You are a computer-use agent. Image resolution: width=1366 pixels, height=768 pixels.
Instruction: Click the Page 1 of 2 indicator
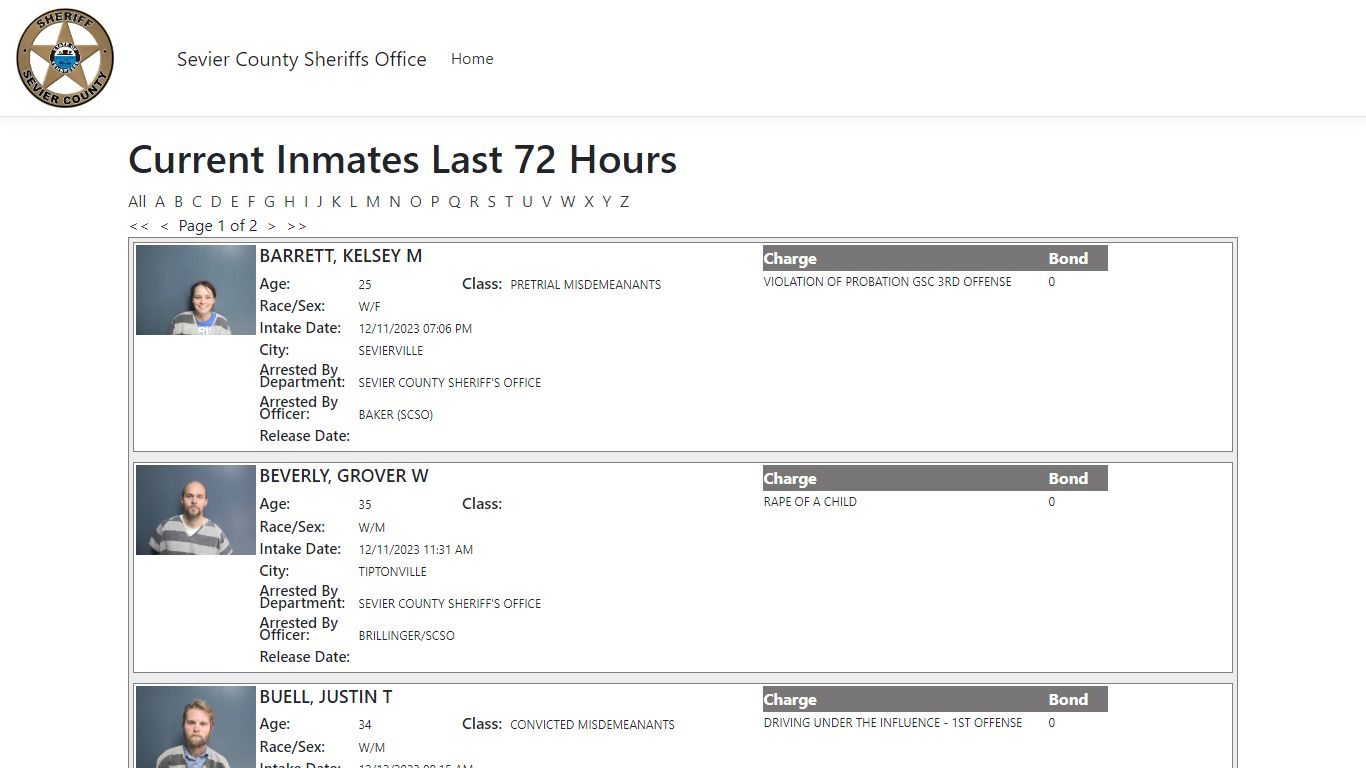pos(218,226)
